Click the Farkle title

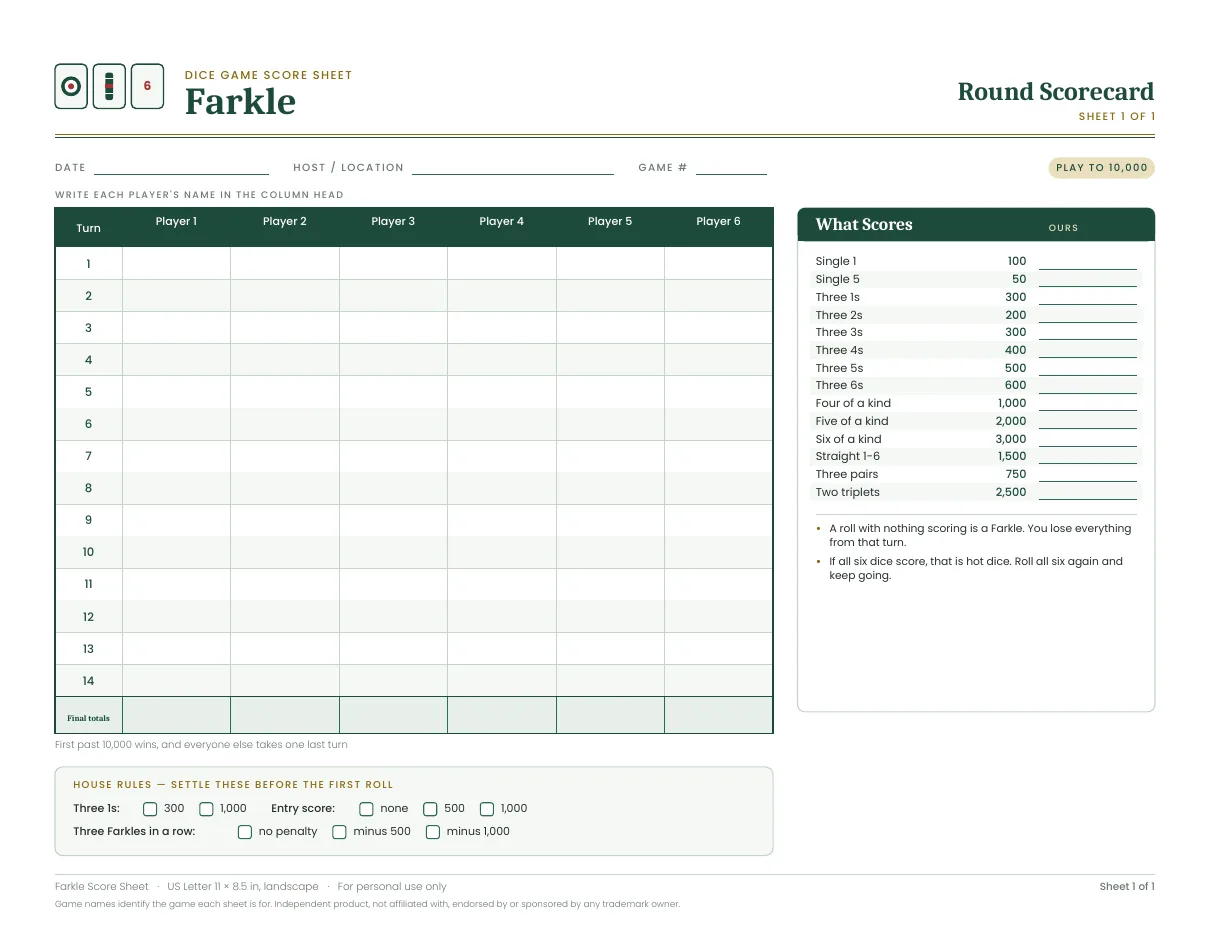click(x=240, y=102)
